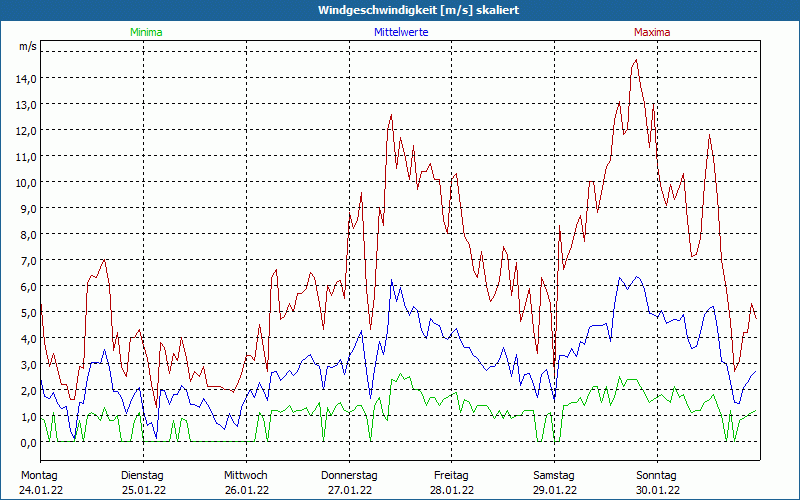Click the 'Freitag' day label
This screenshot has width=800, height=500.
click(x=452, y=476)
